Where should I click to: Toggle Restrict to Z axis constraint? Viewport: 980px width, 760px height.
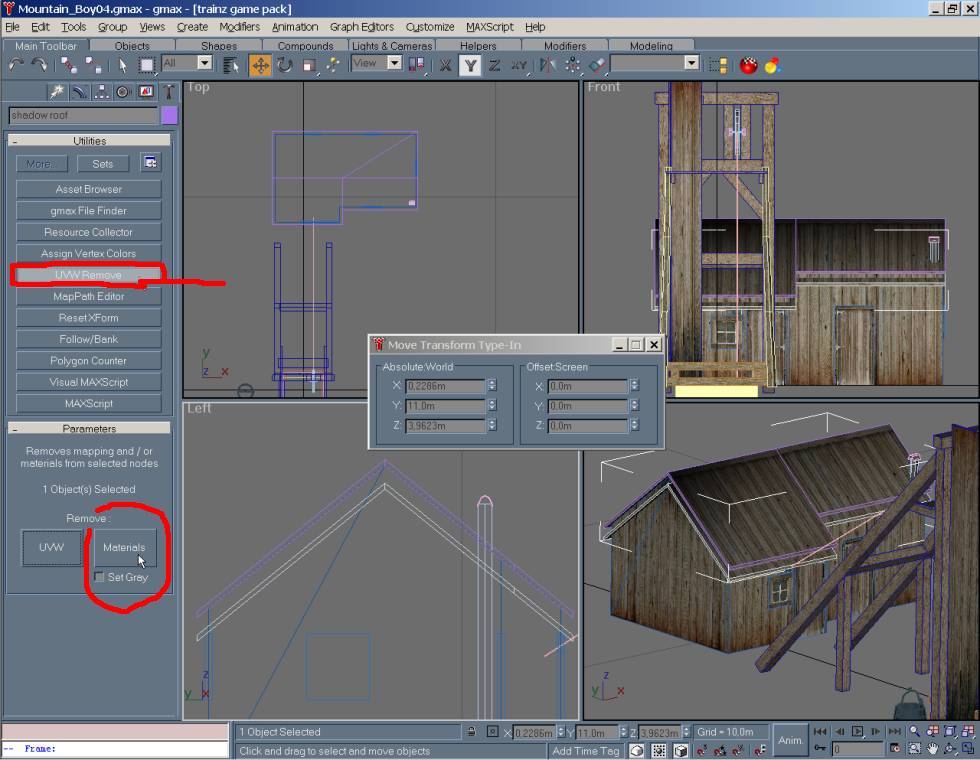pos(494,65)
